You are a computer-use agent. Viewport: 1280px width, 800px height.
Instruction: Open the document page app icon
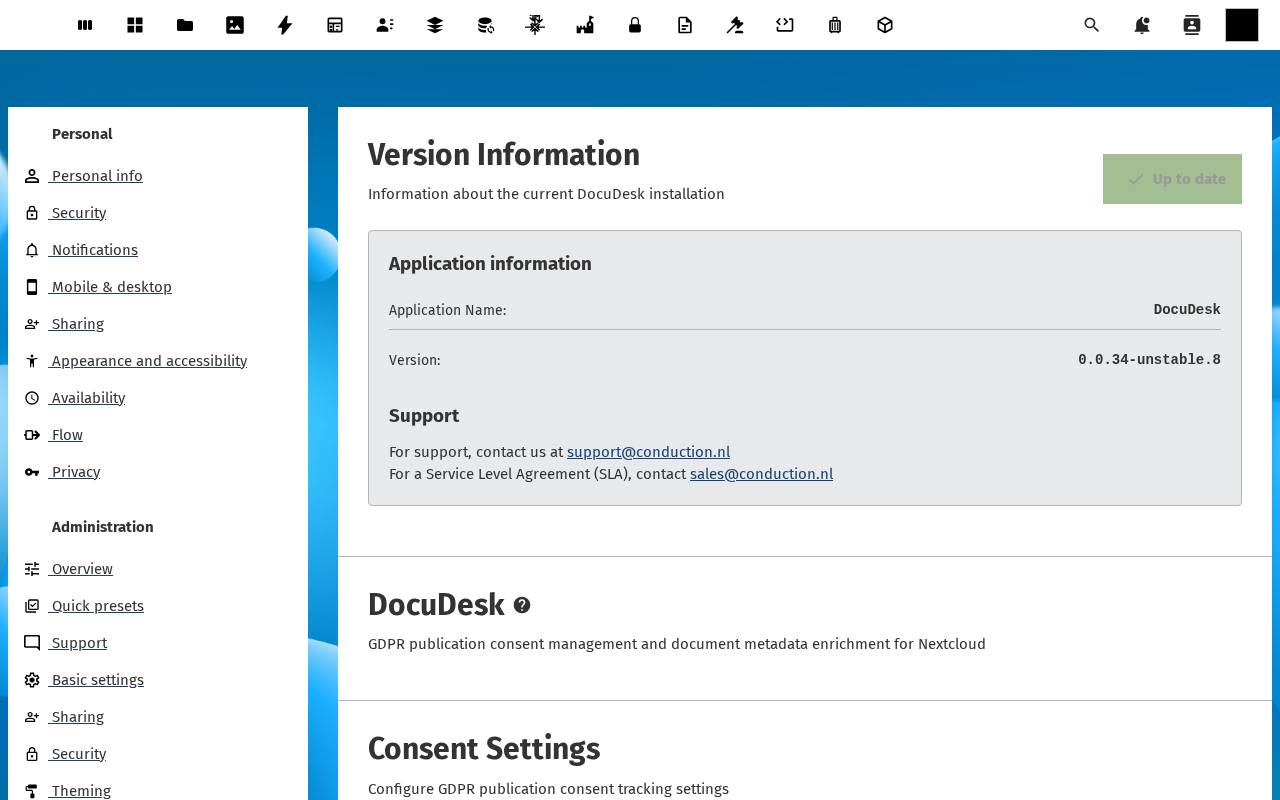pyautogui.click(x=685, y=25)
